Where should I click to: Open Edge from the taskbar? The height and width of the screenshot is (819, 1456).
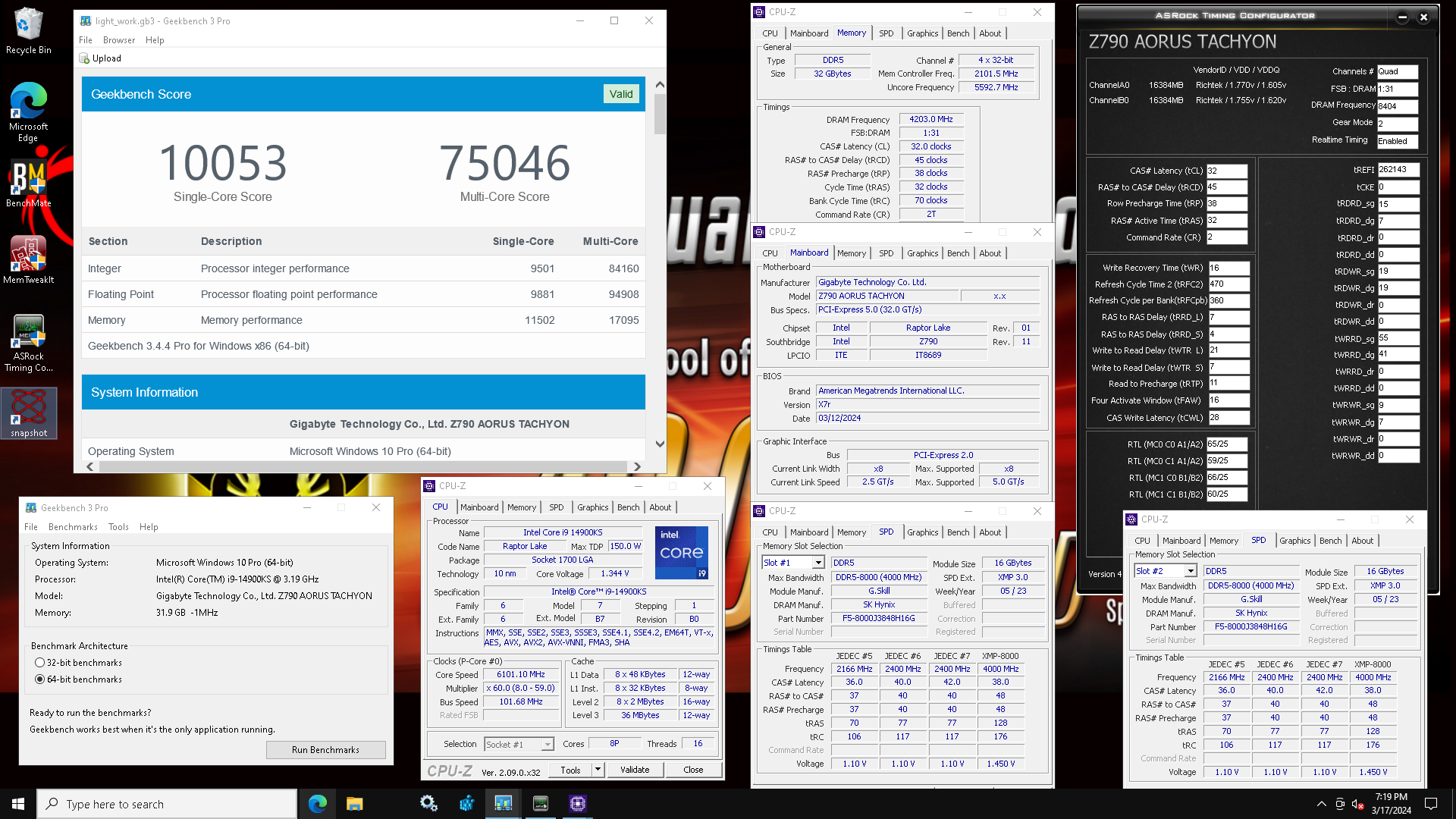(318, 804)
